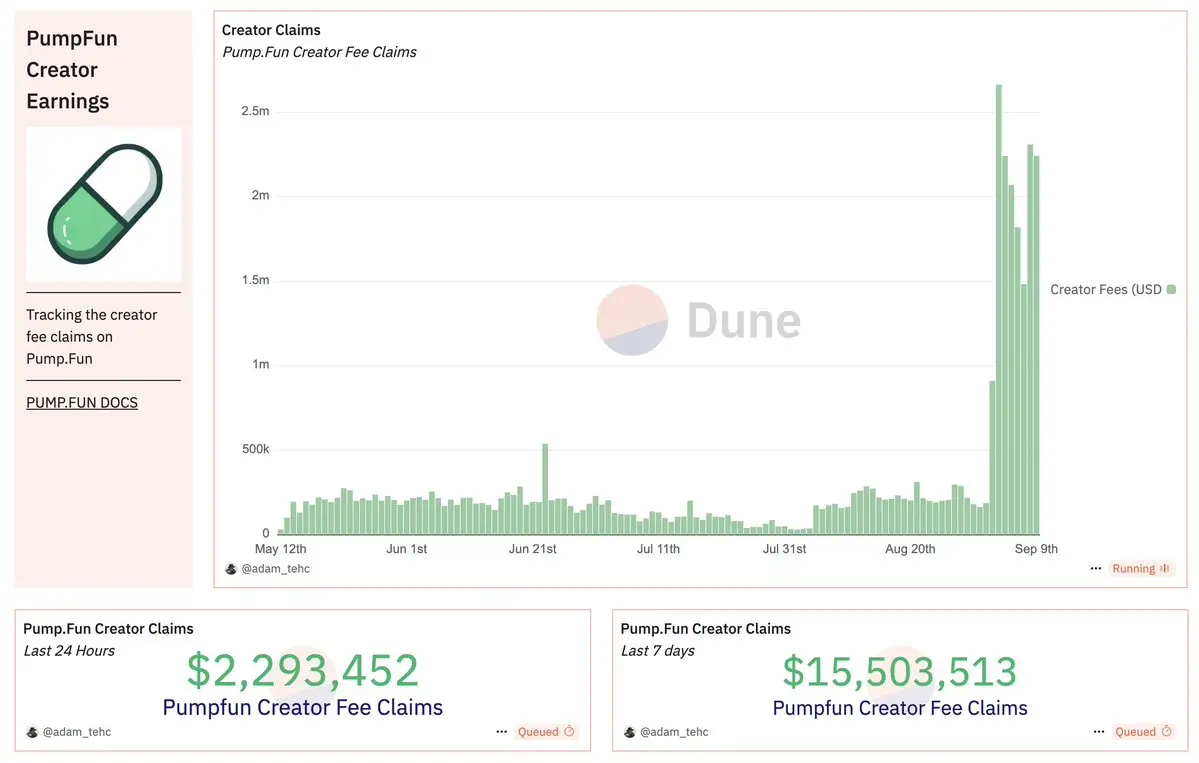1199x763 pixels.
Task: Click adam_tehc avatar on Last 24 Hours card
Action: (x=32, y=732)
